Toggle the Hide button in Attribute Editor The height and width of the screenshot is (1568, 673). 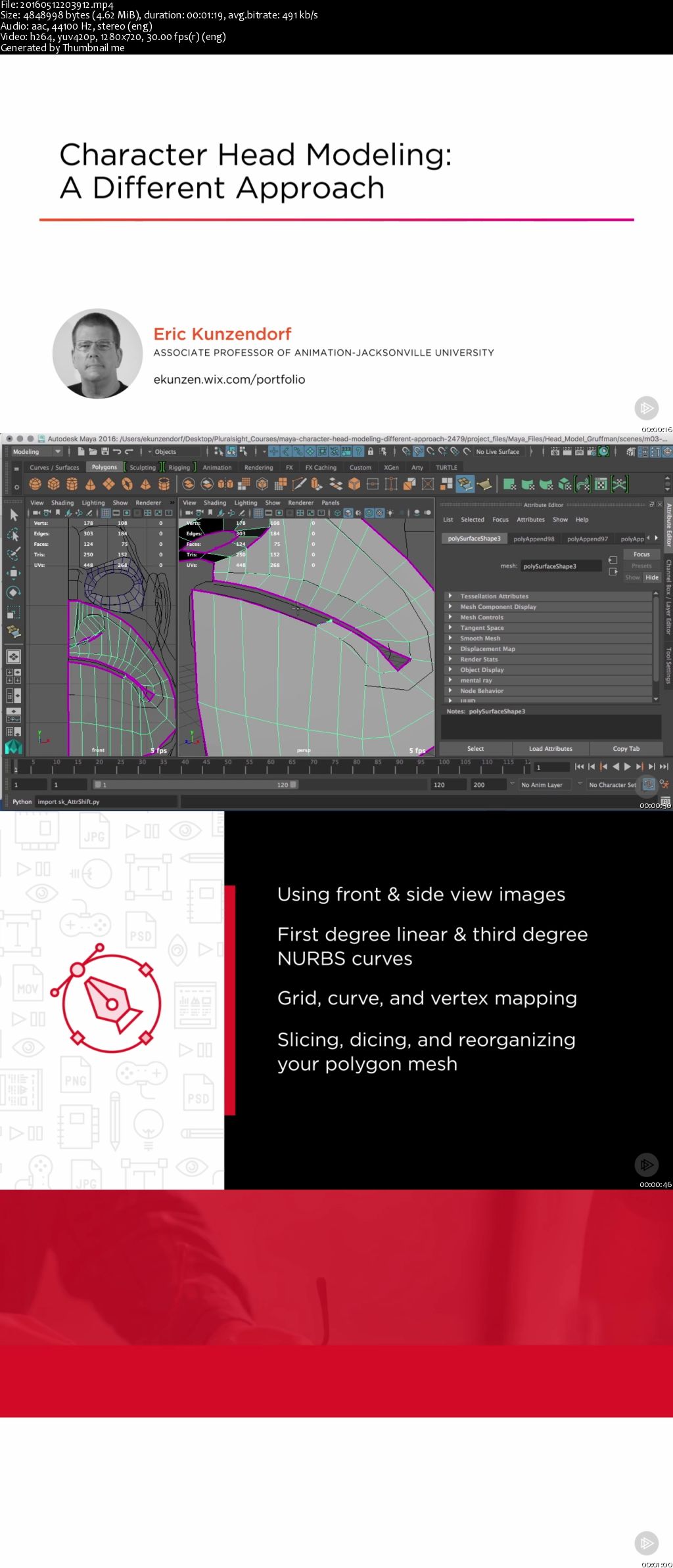[x=651, y=577]
